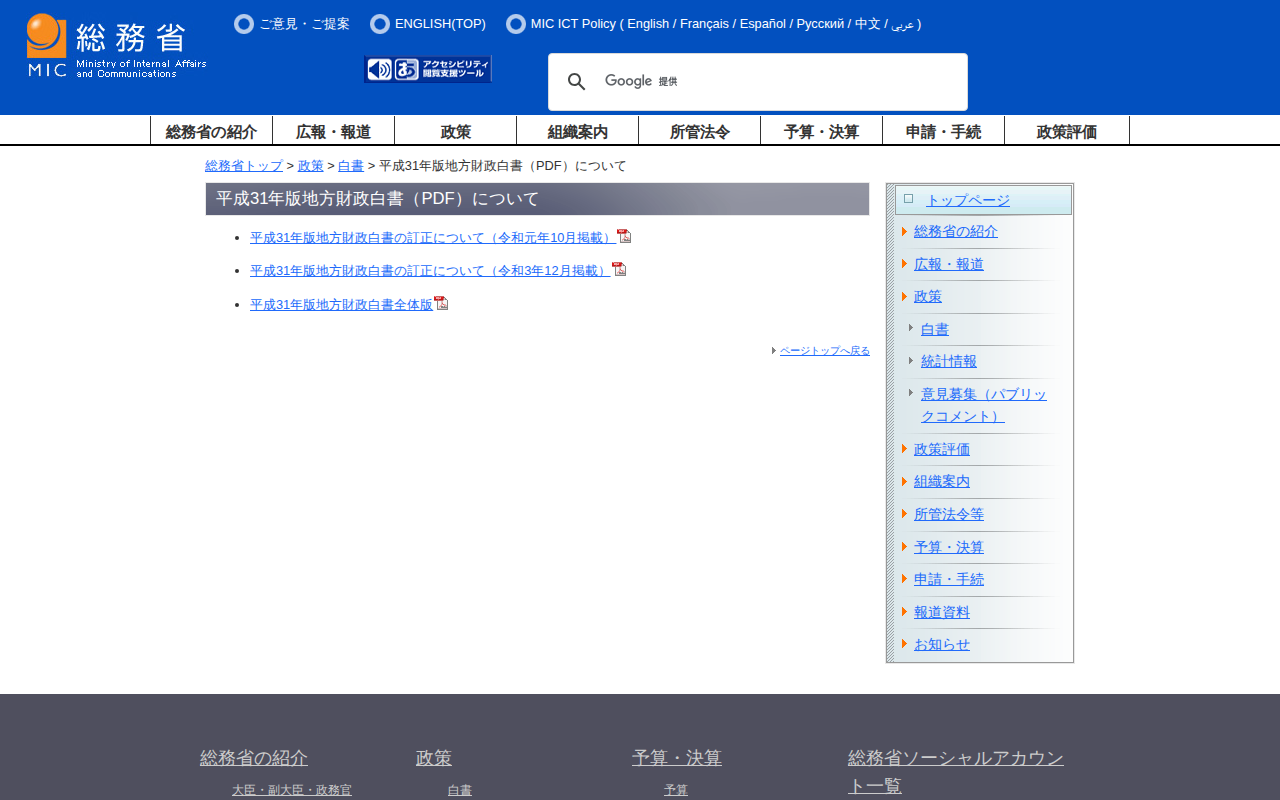Click the circle icon beside ENGLISH(TOP)

click(x=379, y=24)
